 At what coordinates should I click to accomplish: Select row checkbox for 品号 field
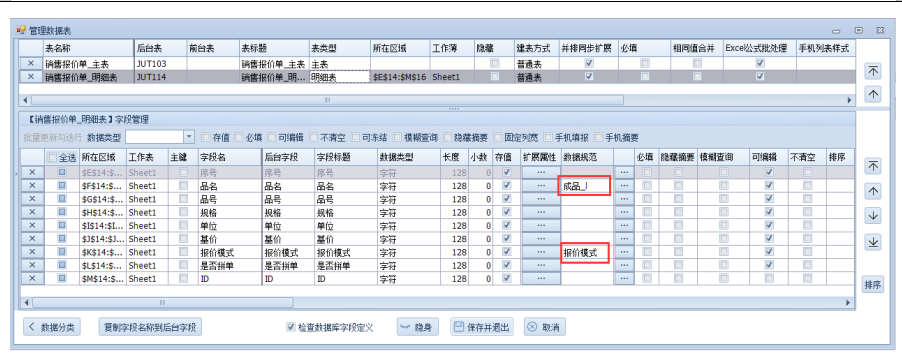pos(62,198)
